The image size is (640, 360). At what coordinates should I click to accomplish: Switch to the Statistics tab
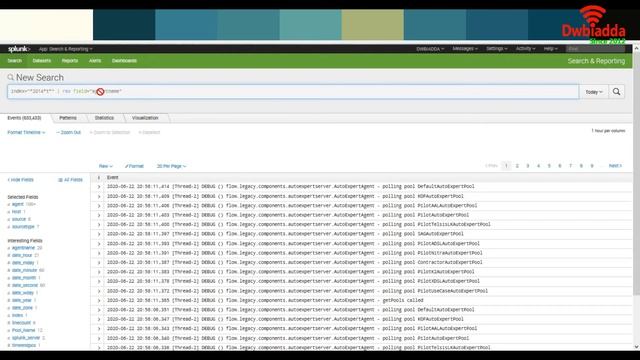coord(104,118)
